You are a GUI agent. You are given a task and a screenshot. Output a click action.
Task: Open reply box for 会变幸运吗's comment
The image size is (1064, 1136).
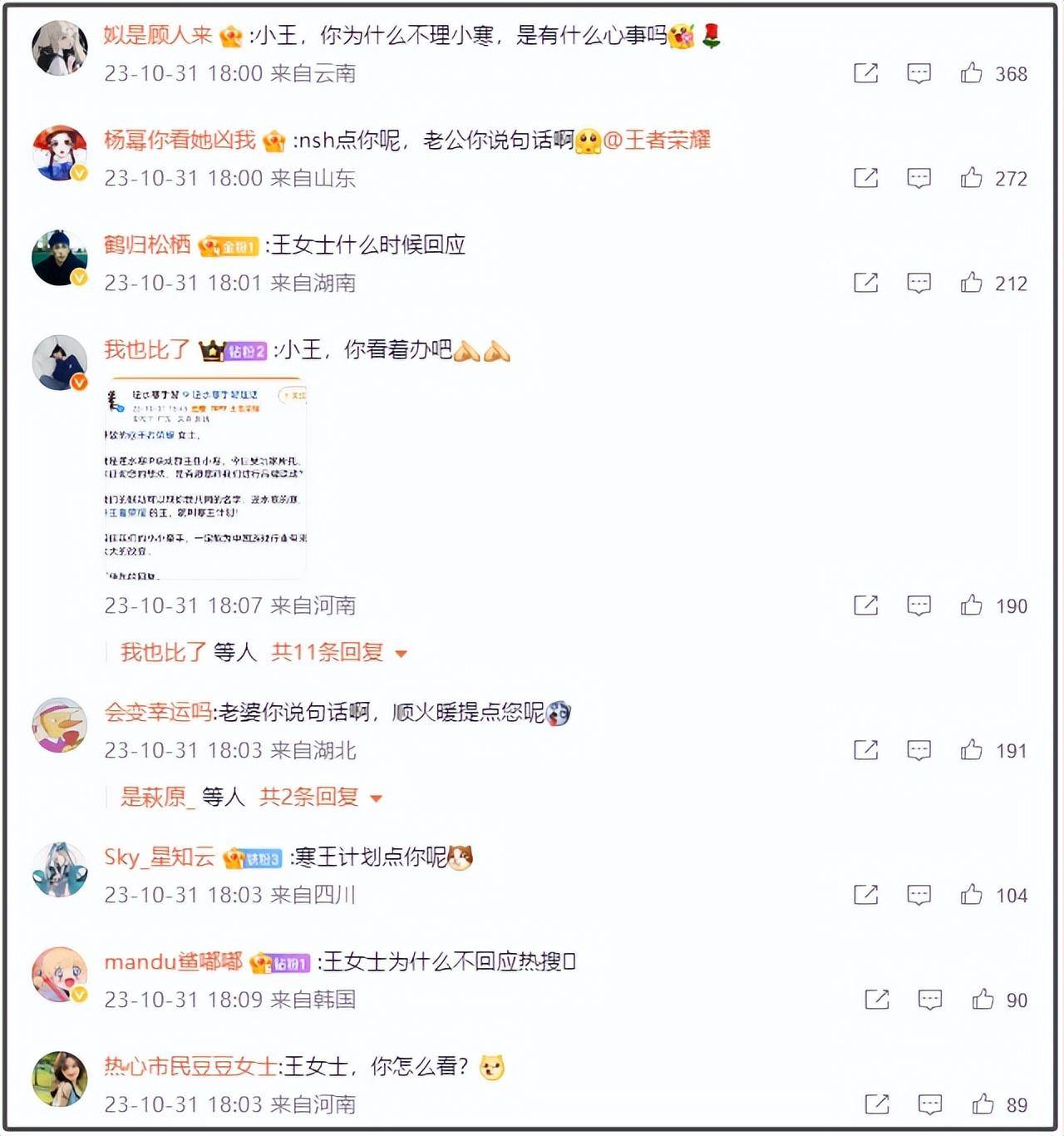919,750
